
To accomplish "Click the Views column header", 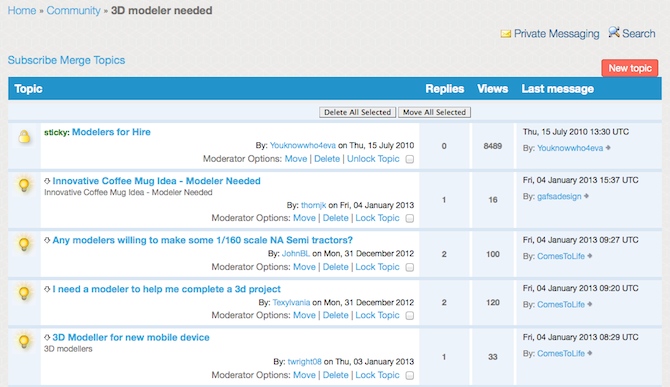I will [x=493, y=89].
